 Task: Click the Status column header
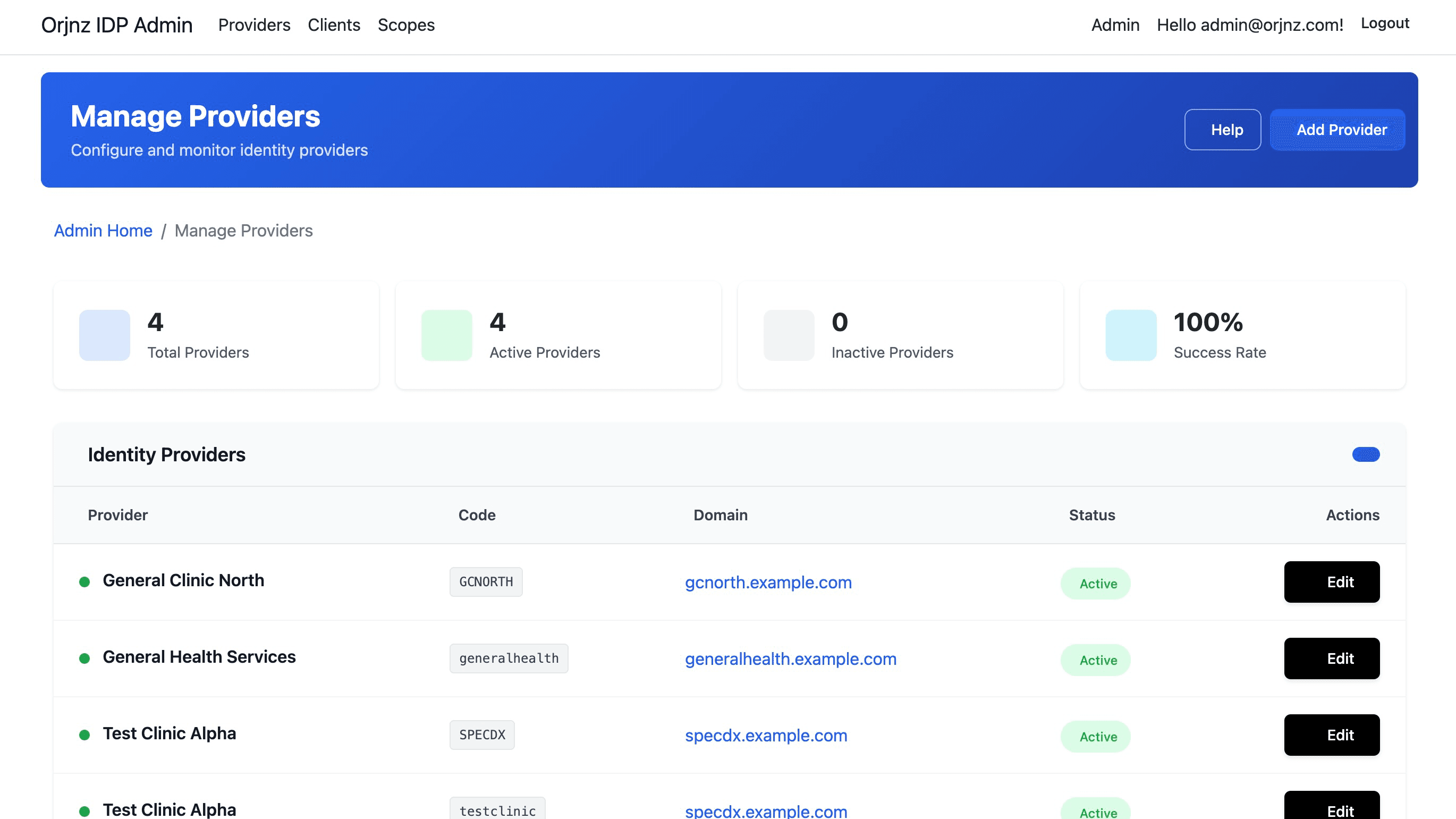pos(1092,515)
